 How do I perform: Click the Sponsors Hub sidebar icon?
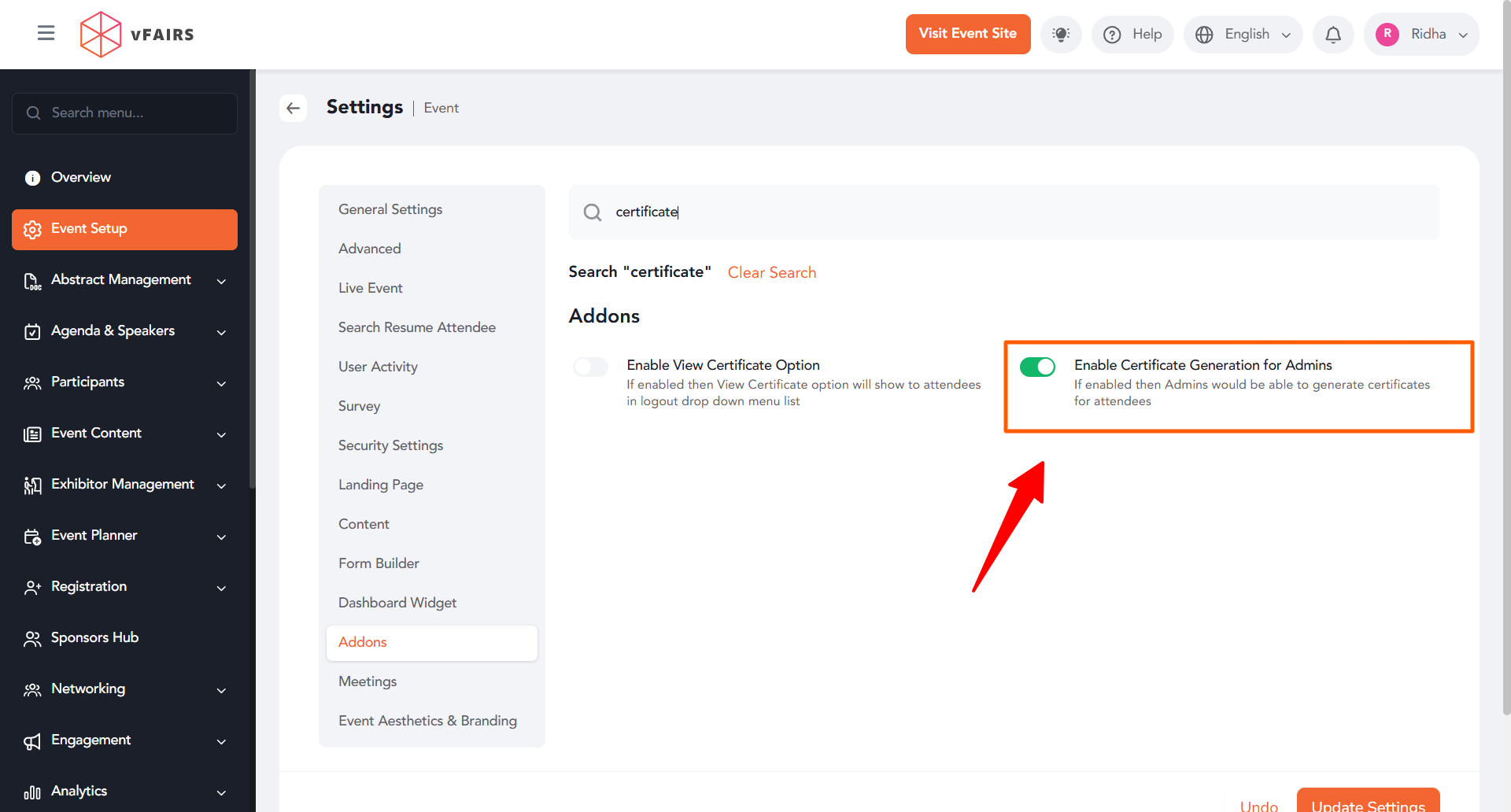(x=32, y=638)
